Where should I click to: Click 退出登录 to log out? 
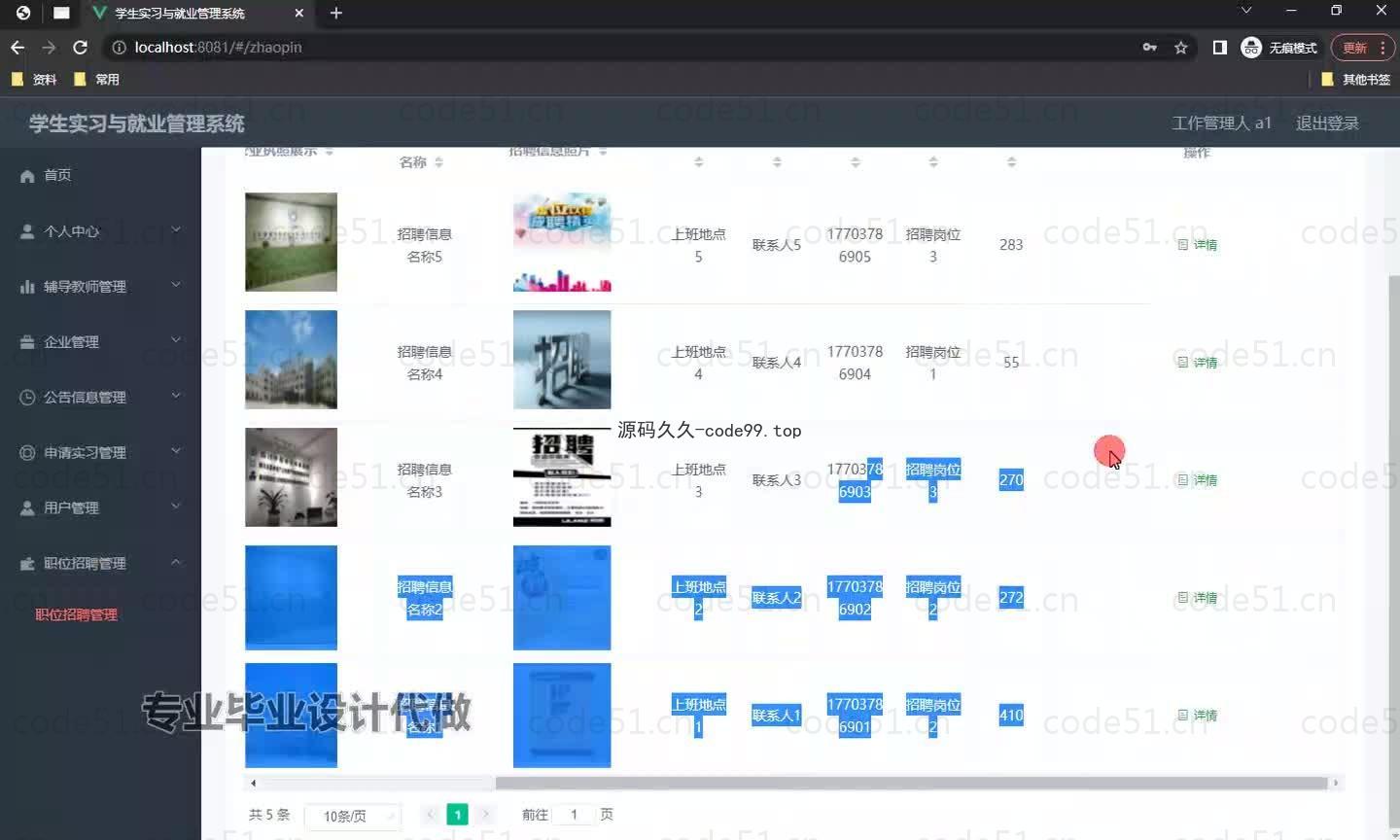[x=1327, y=122]
